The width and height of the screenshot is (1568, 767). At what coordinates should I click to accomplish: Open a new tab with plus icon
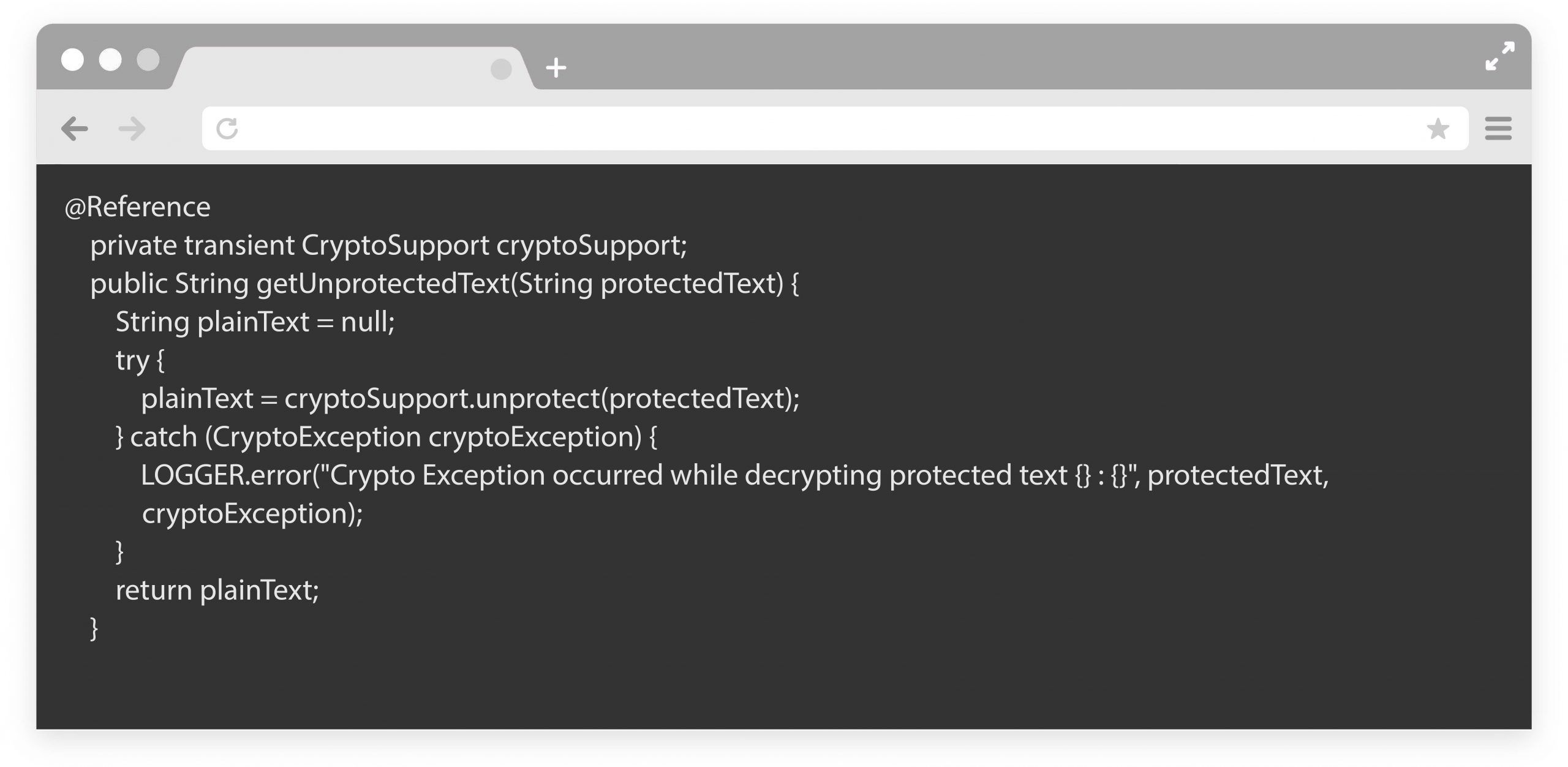556,67
